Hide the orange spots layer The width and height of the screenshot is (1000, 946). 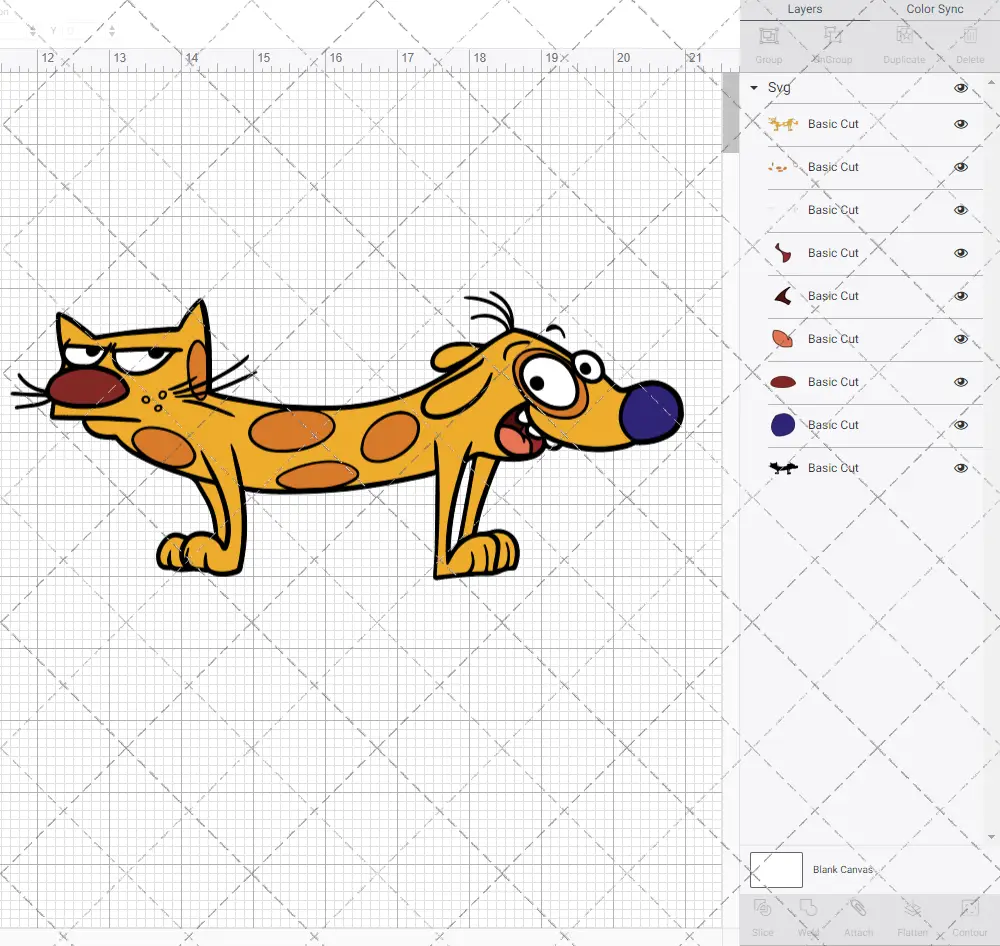(960, 167)
